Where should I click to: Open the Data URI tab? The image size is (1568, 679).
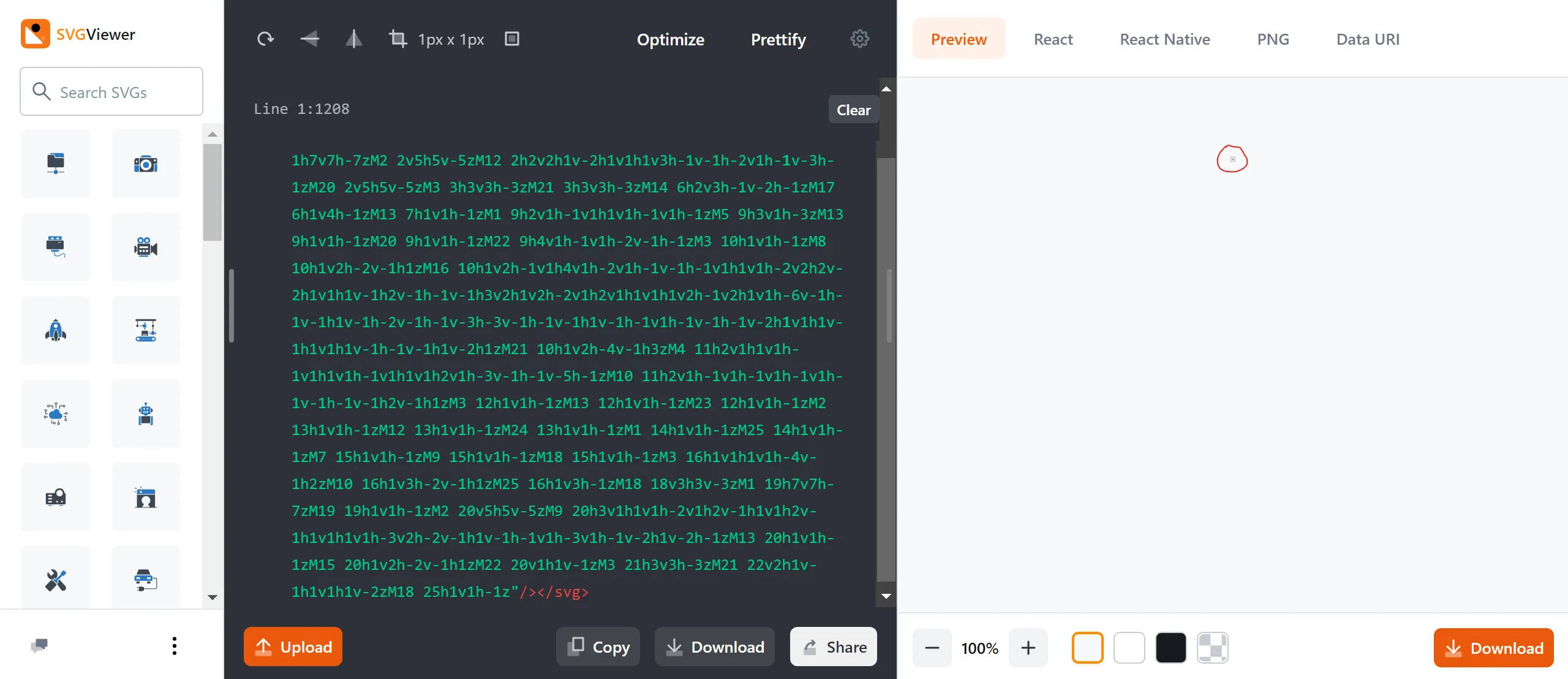[1368, 39]
